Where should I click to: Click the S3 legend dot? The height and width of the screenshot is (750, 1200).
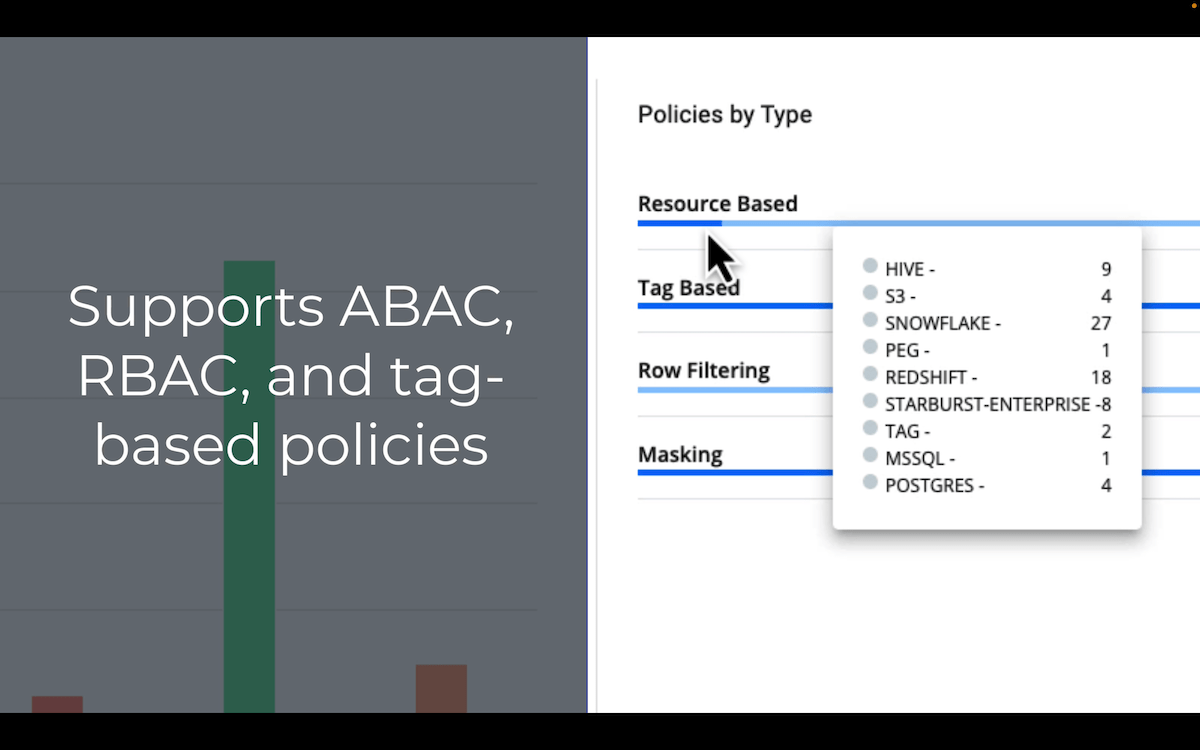[x=870, y=293]
